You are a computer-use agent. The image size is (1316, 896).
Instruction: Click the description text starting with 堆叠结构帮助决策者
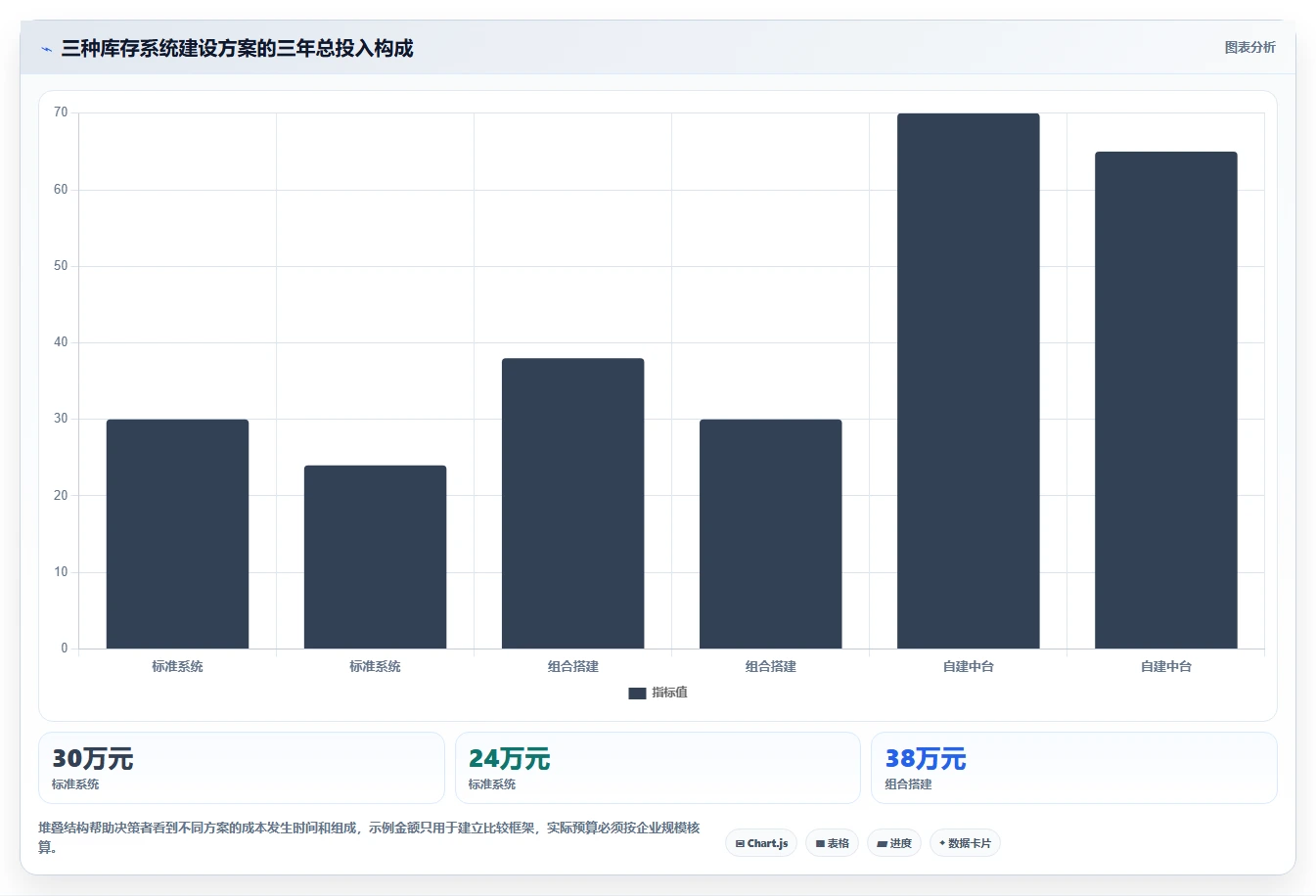(x=369, y=837)
